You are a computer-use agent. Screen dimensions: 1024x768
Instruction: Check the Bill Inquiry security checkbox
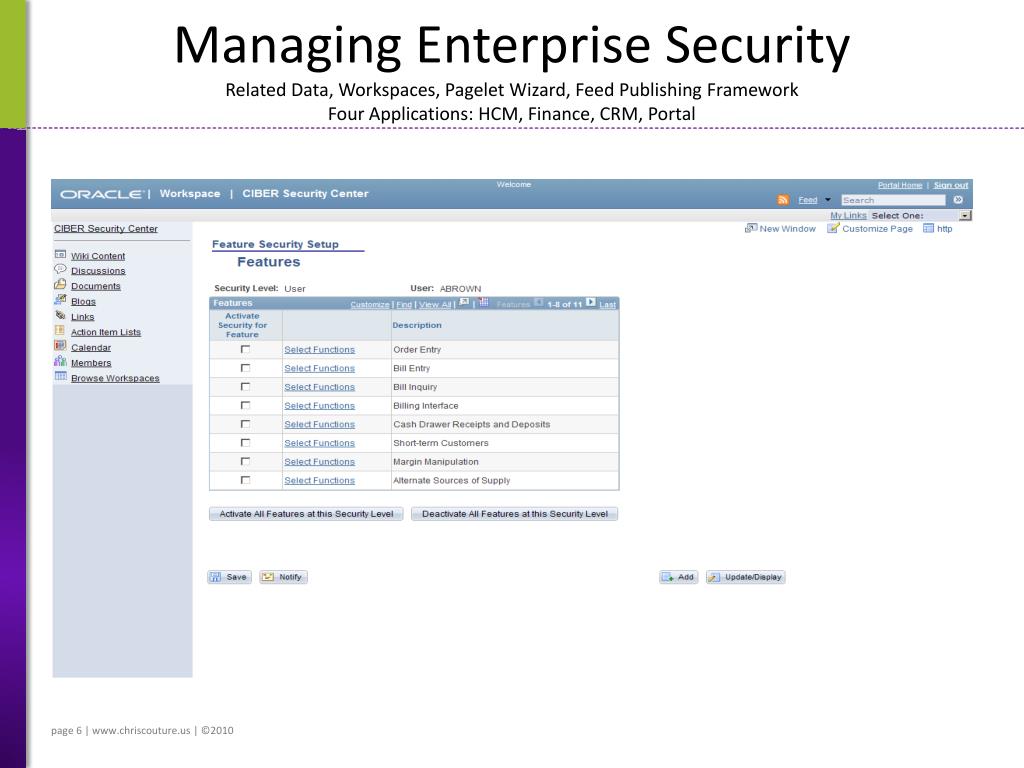tap(246, 387)
